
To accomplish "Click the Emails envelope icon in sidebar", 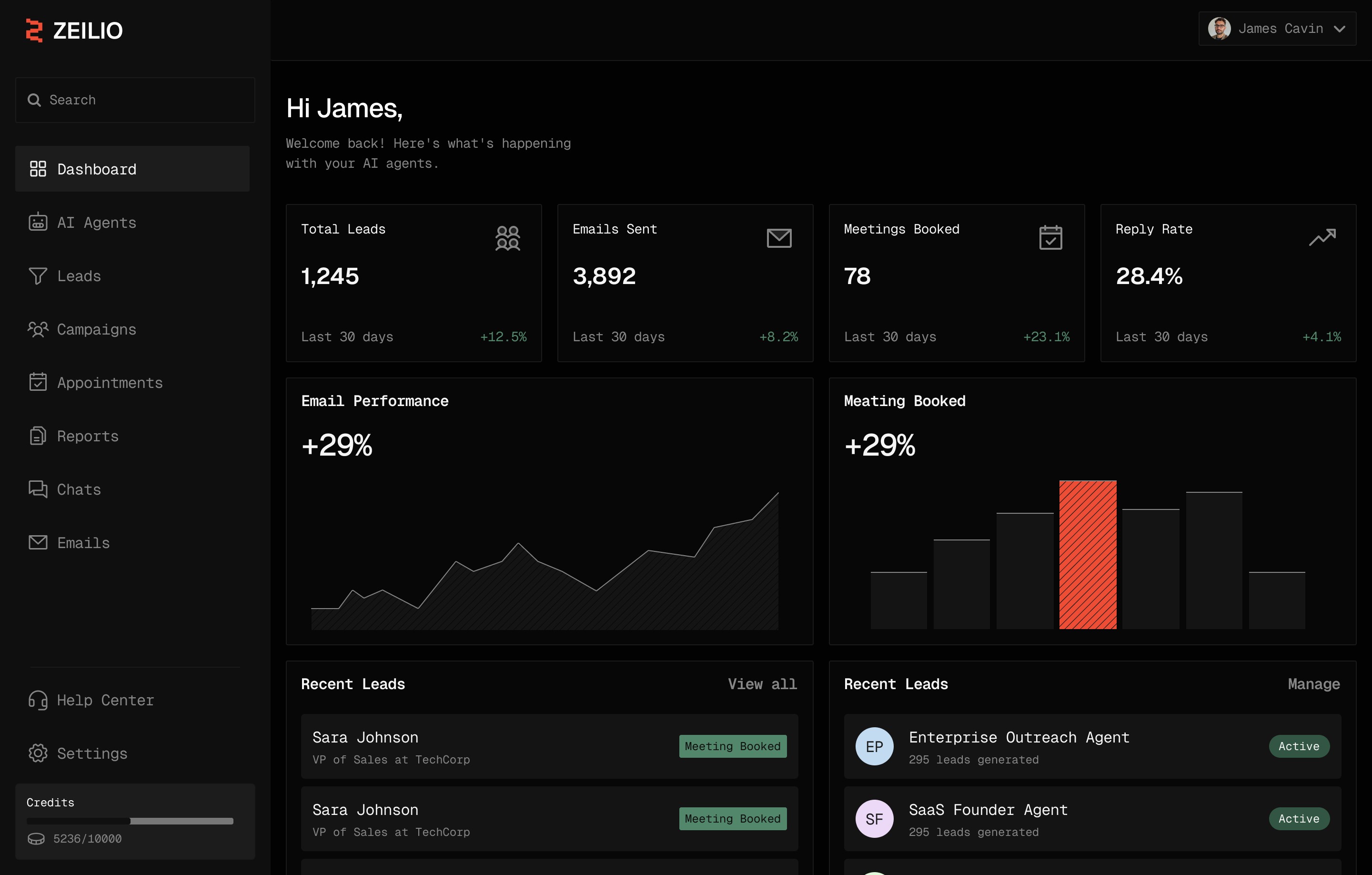I will click(x=38, y=542).
